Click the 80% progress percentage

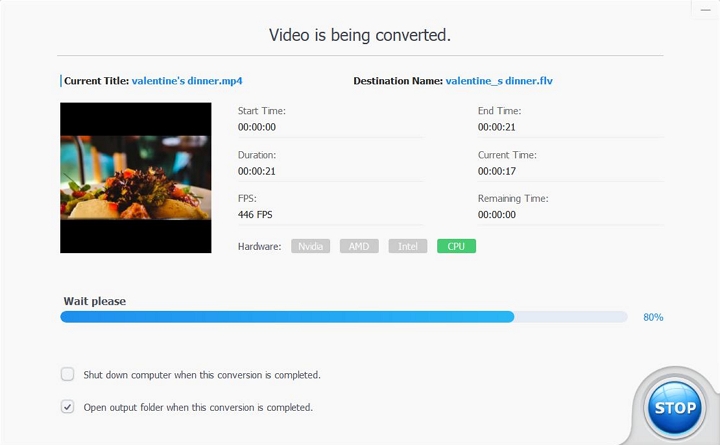(653, 317)
